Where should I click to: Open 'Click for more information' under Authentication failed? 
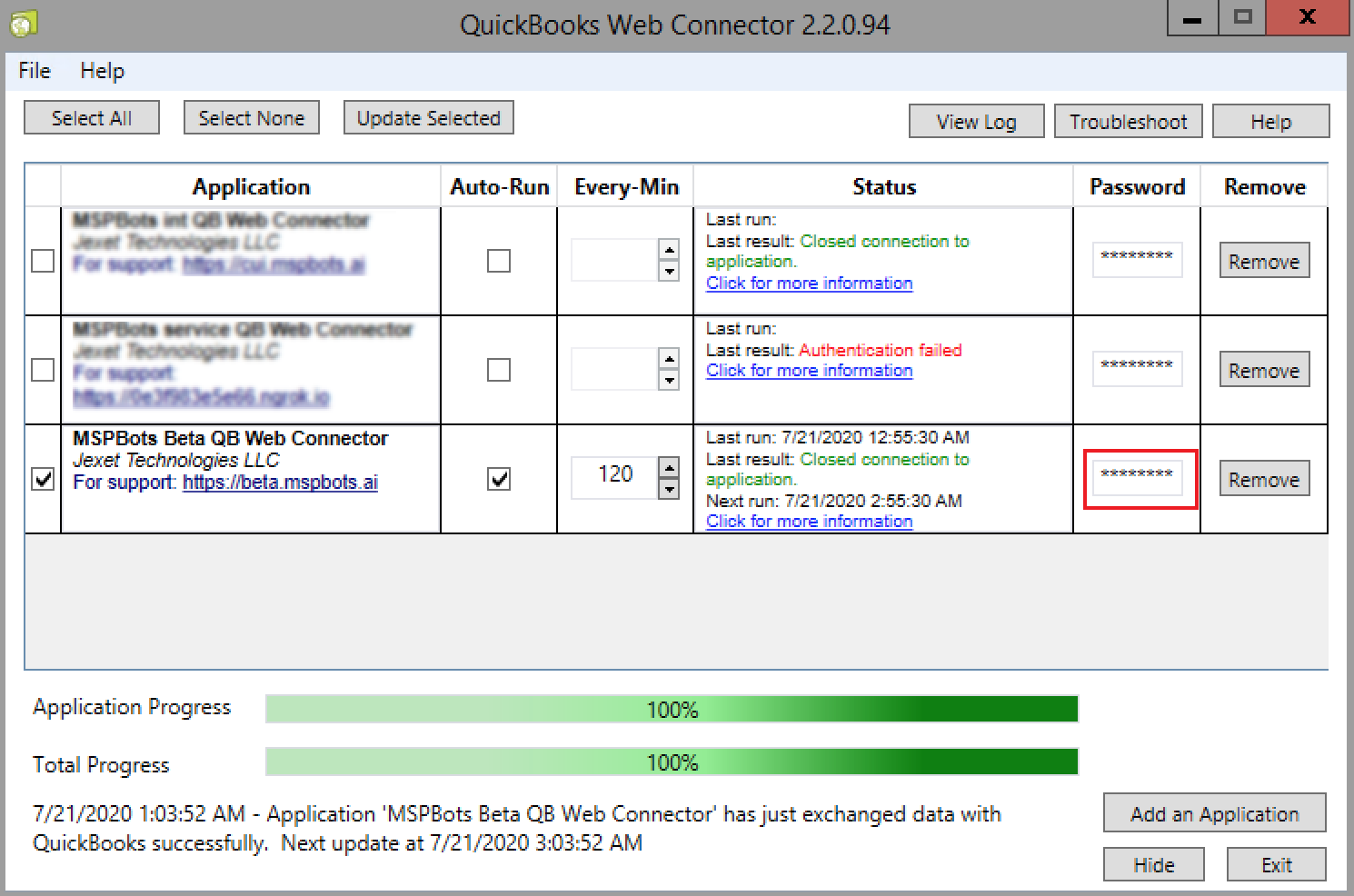pyautogui.click(x=810, y=370)
